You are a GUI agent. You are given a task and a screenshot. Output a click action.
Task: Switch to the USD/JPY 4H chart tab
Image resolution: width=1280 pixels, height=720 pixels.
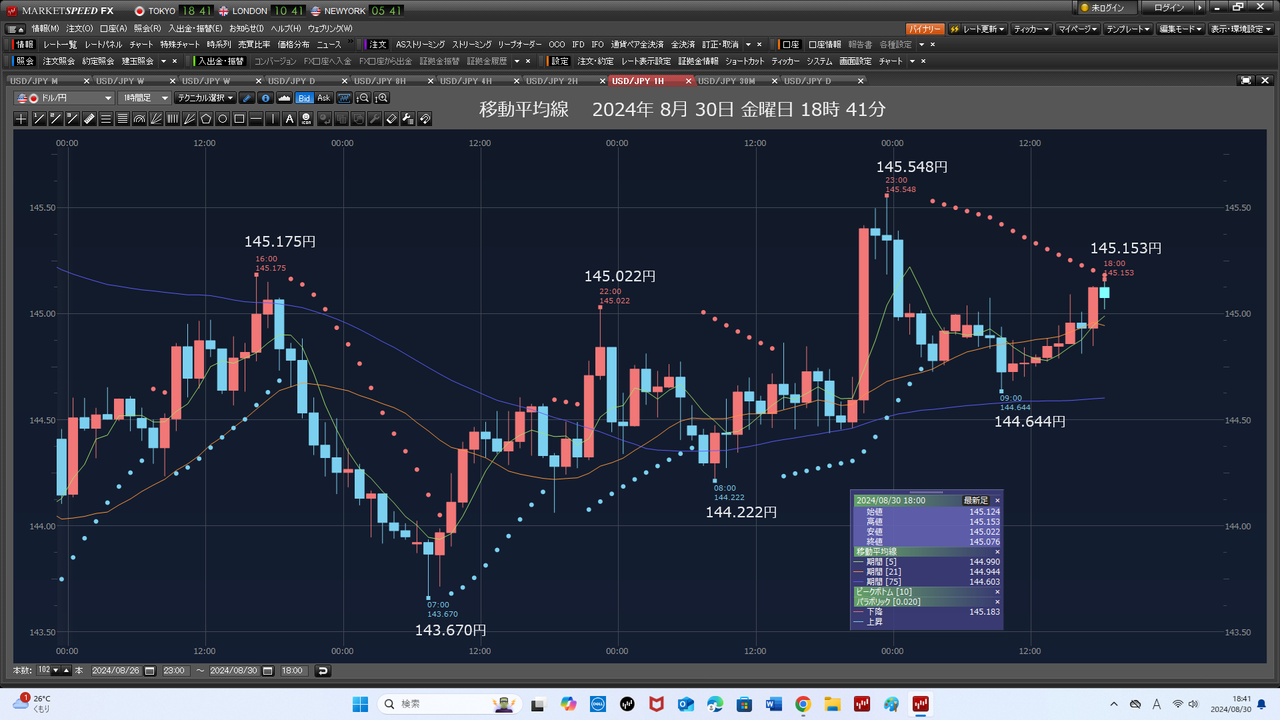click(466, 80)
